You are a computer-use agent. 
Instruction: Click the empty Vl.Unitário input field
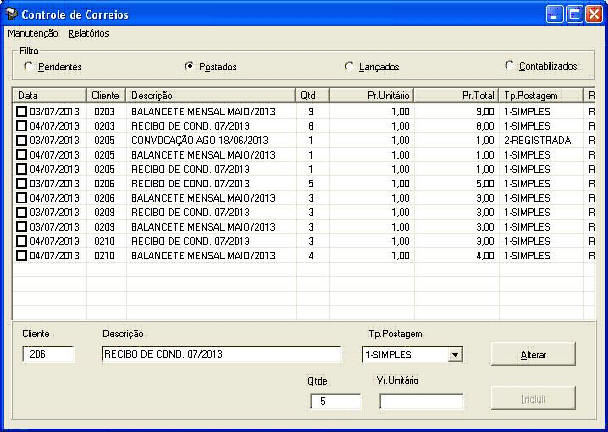tap(421, 401)
